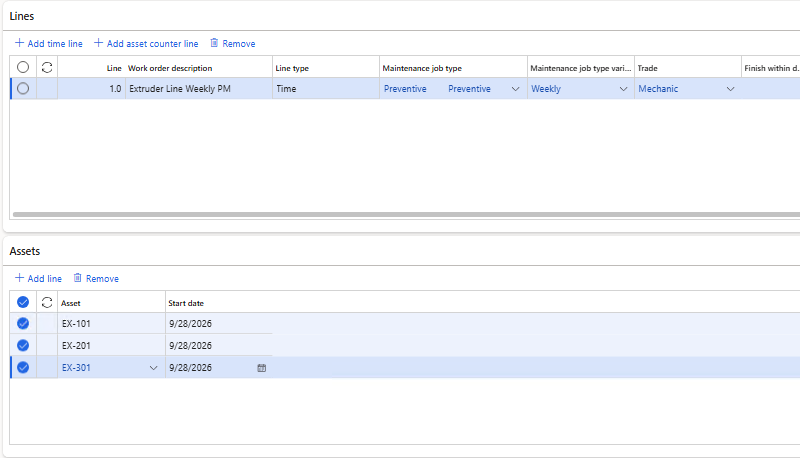Open the calendar picker for EX-301 start date
Screen dimensions: 800x458
click(x=262, y=368)
